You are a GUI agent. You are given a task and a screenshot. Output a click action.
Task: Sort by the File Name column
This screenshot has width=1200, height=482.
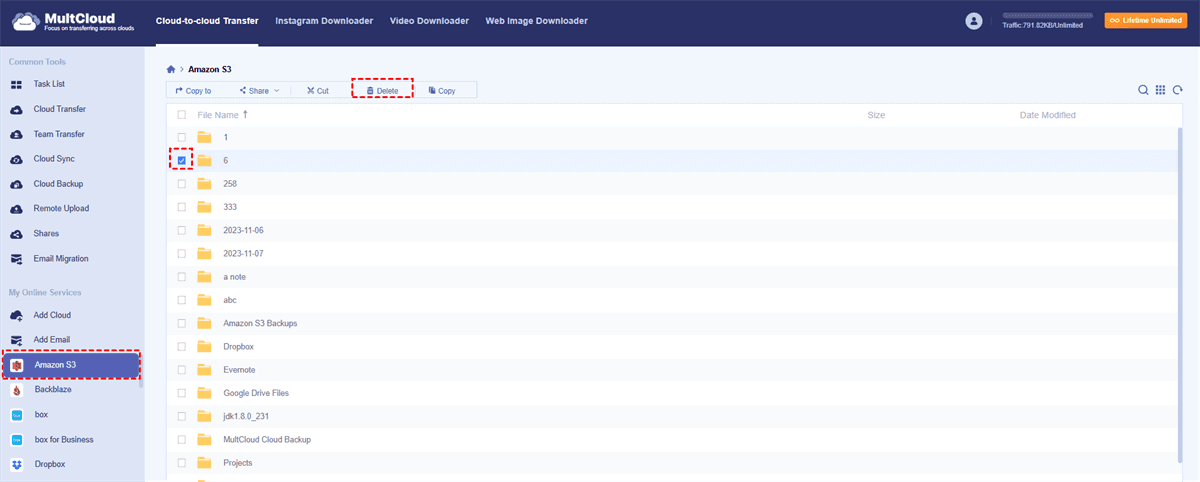pos(223,116)
